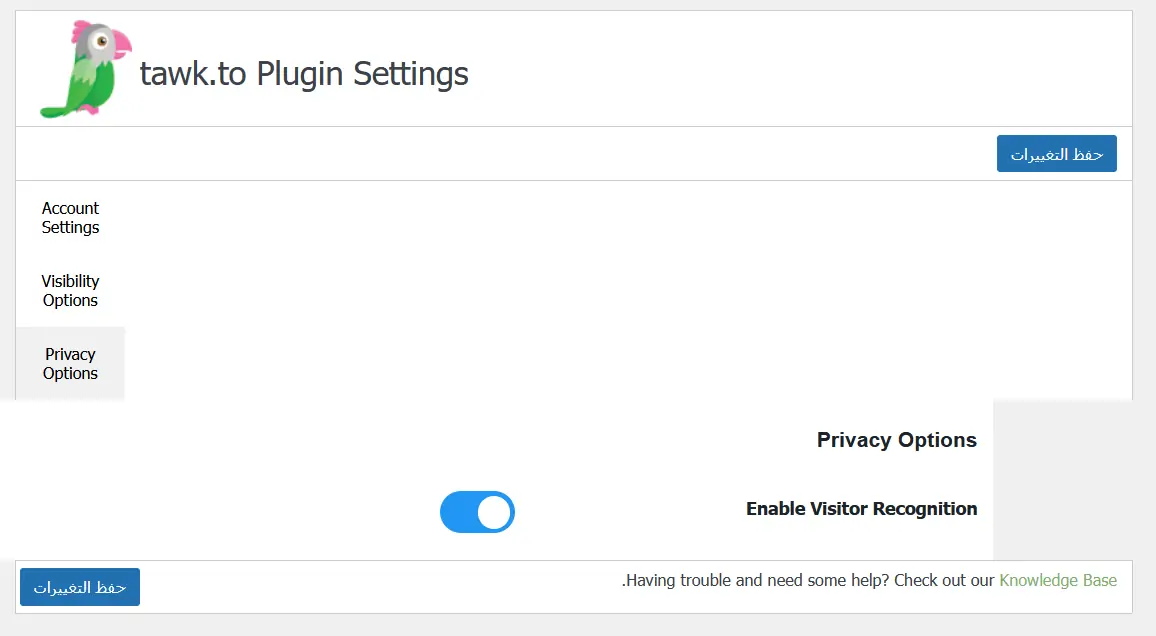1156x636 pixels.
Task: Click the Enable Visitor Recognition label
Action: (x=861, y=509)
